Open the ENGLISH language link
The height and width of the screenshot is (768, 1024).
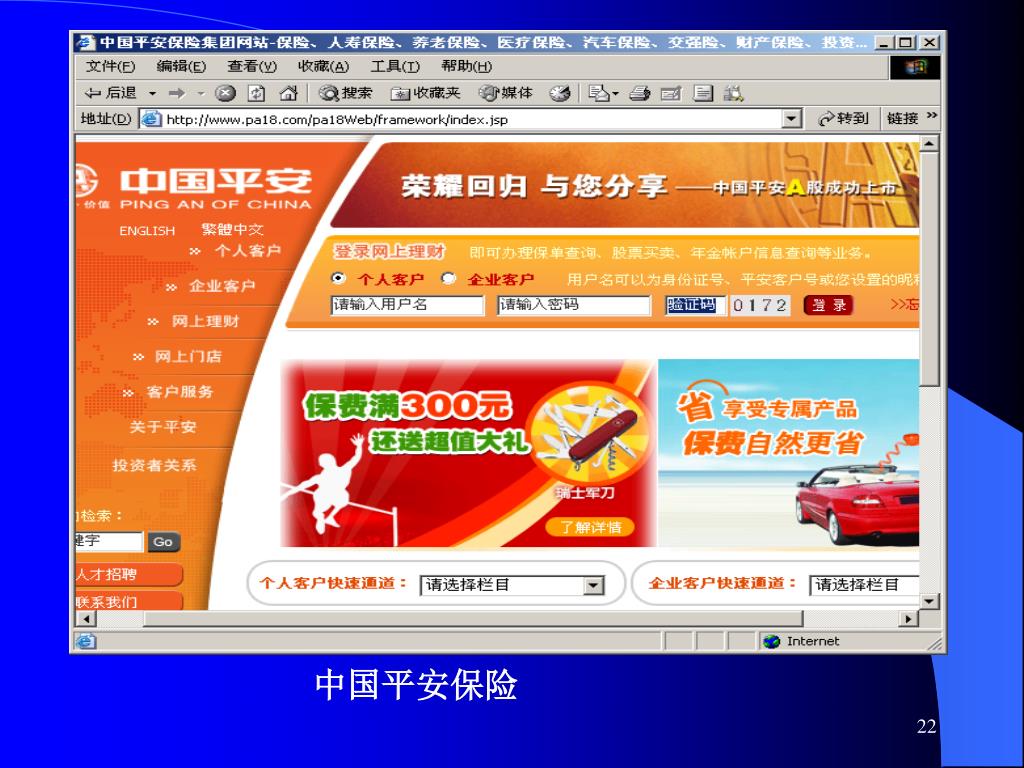click(147, 231)
